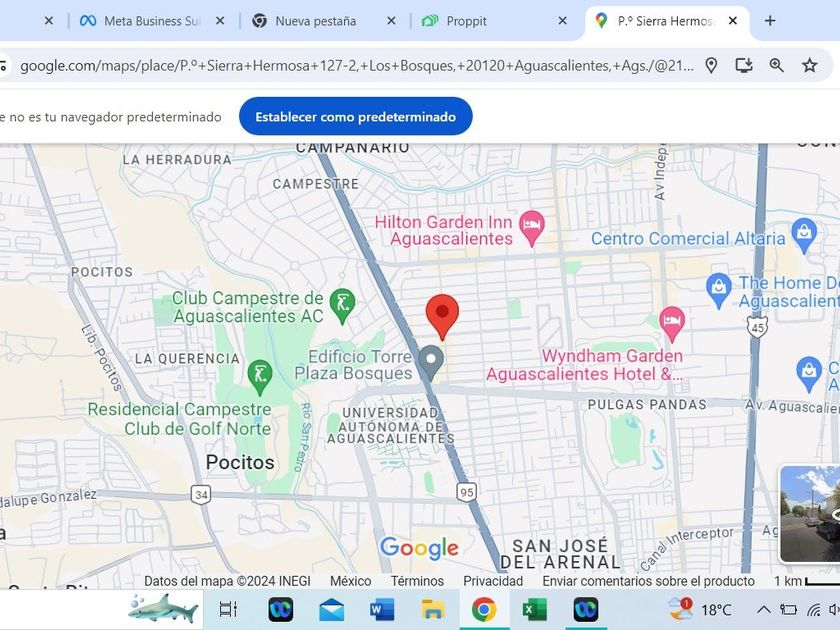Click Datos del mapa ©2024 INEGI text
Image resolution: width=840 pixels, height=630 pixels.
coord(227,581)
